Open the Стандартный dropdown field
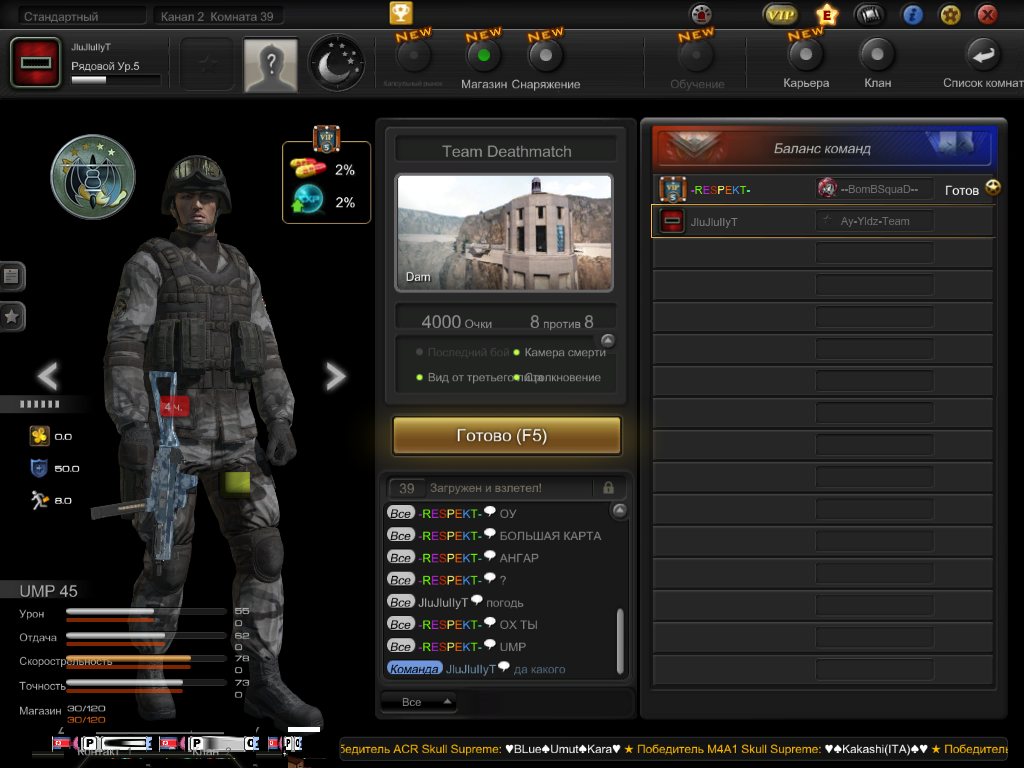Image resolution: width=1024 pixels, height=768 pixels. pos(82,16)
